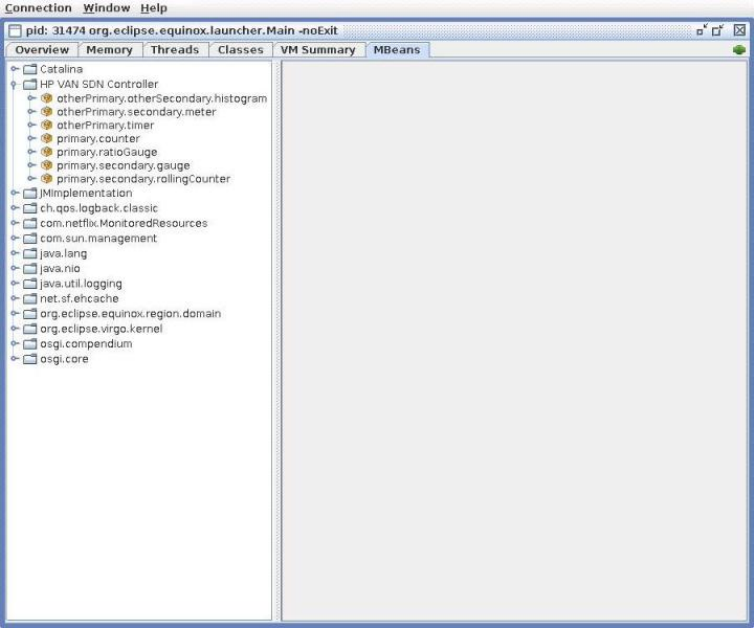
Task: Expand the primary.counter node
Action: [32, 138]
